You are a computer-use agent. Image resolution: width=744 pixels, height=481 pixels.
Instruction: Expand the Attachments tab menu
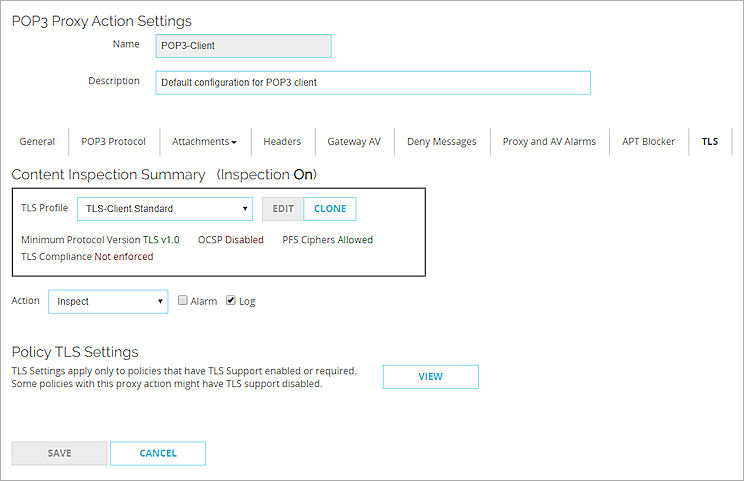pyautogui.click(x=204, y=142)
